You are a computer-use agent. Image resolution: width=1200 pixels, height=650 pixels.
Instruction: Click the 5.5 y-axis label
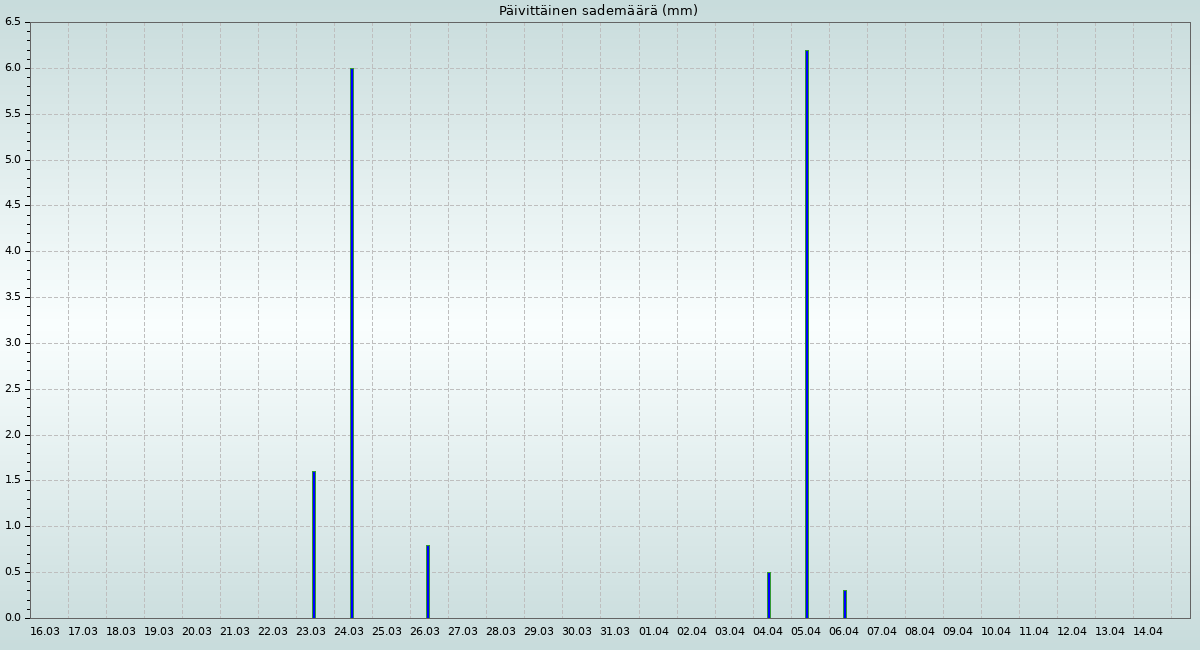12,114
